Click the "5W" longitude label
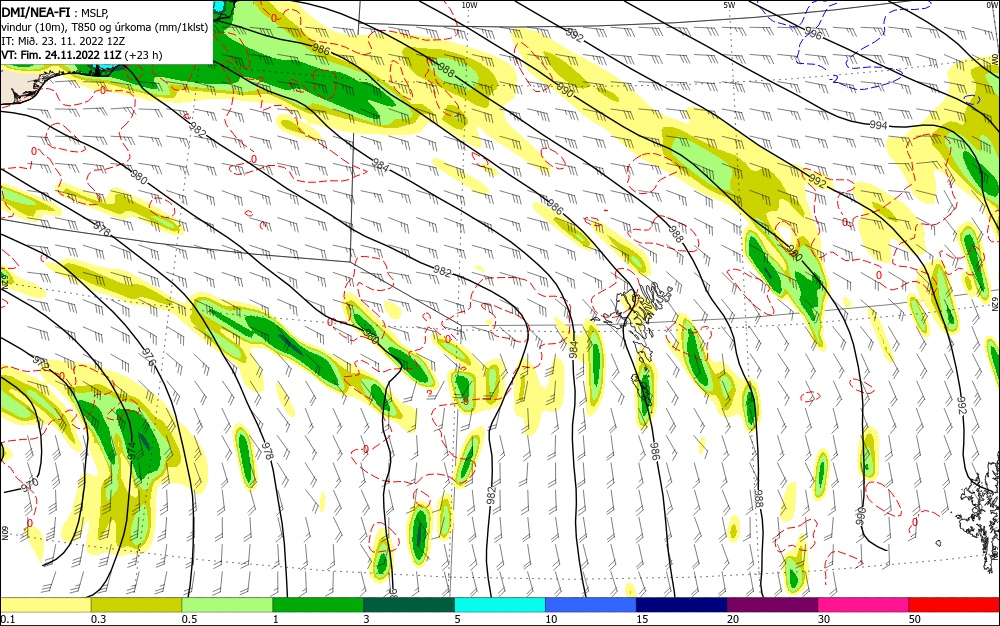Screen dimensions: 1000x626 click(729, 5)
